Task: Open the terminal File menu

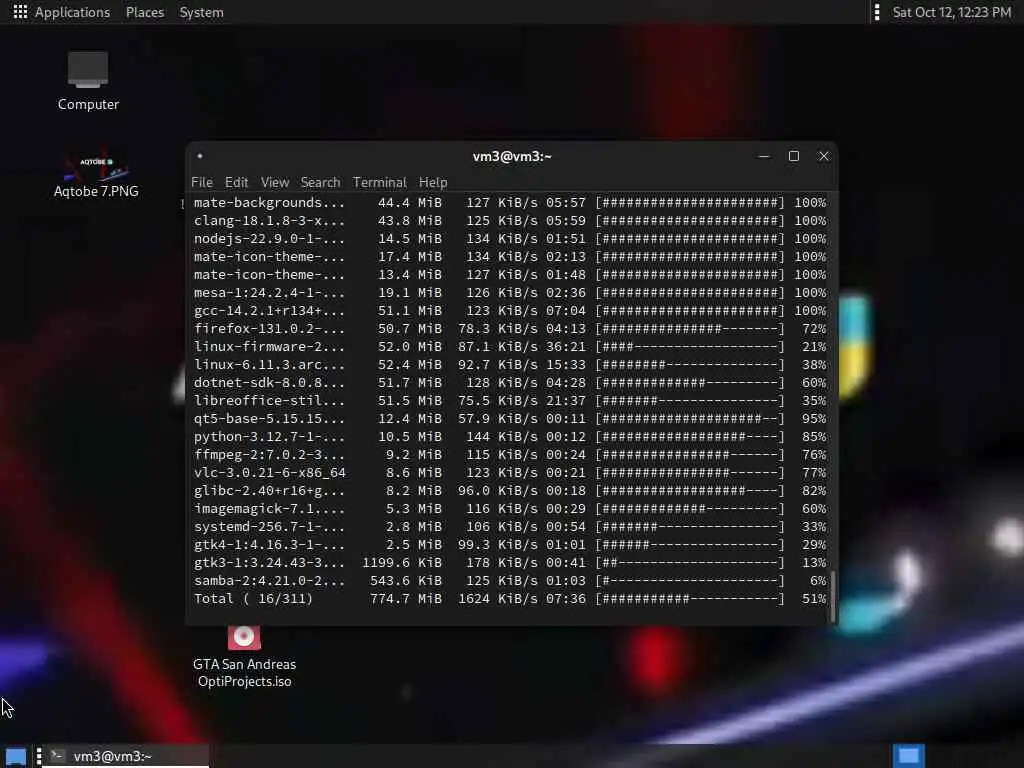Action: point(202,182)
